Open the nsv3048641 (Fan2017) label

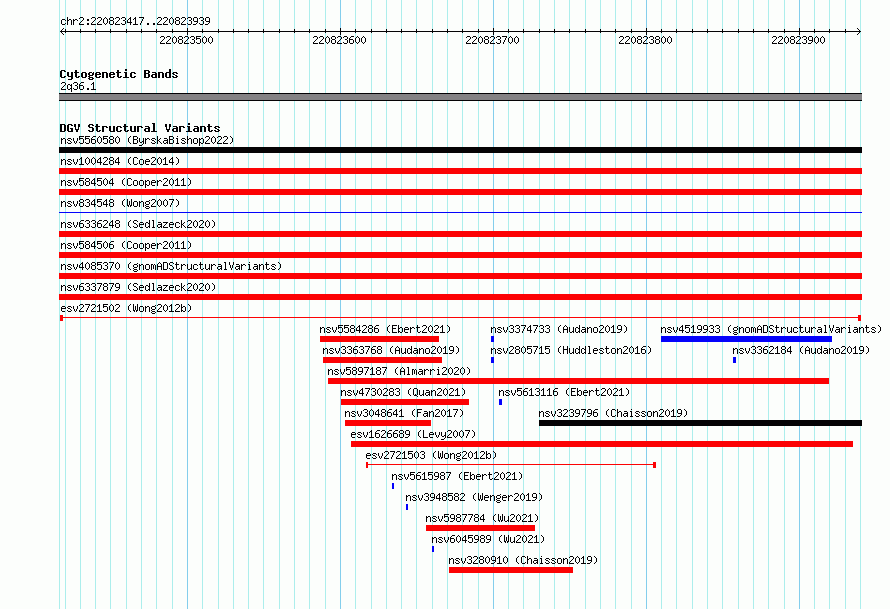point(404,413)
